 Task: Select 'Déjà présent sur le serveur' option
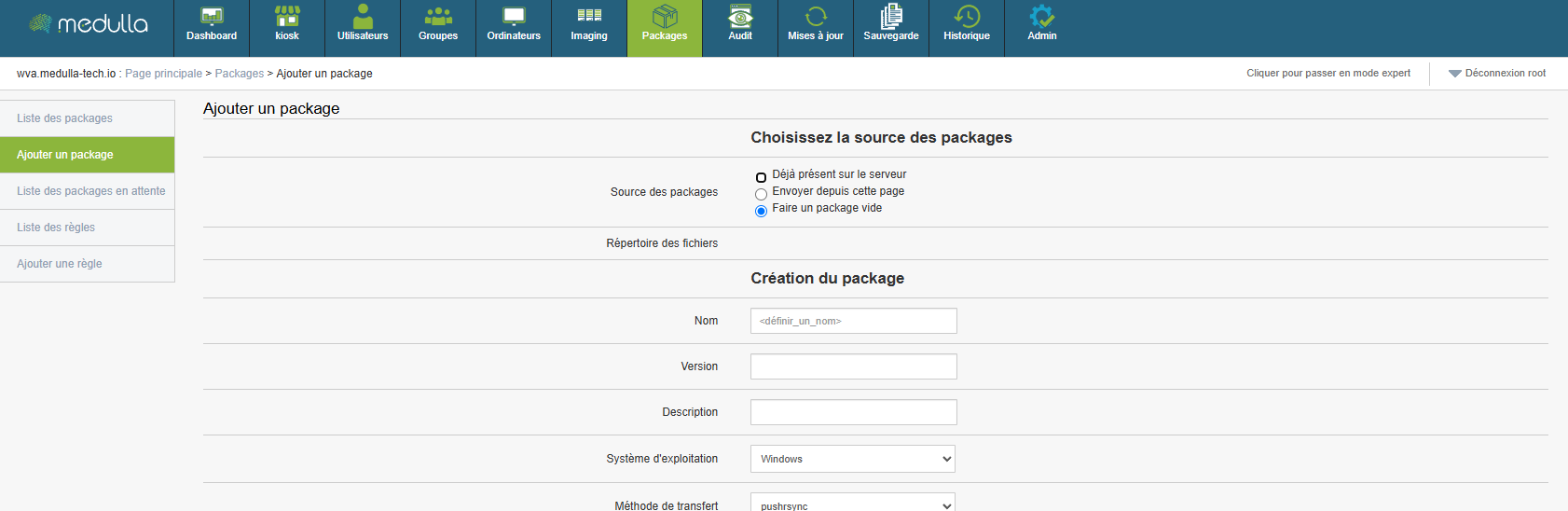pyautogui.click(x=761, y=177)
